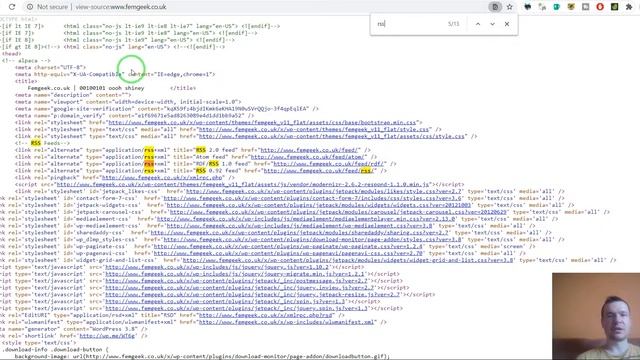Click the 'alpaca' HTML comment line
This screenshot has height=360, width=640.
tap(26, 60)
